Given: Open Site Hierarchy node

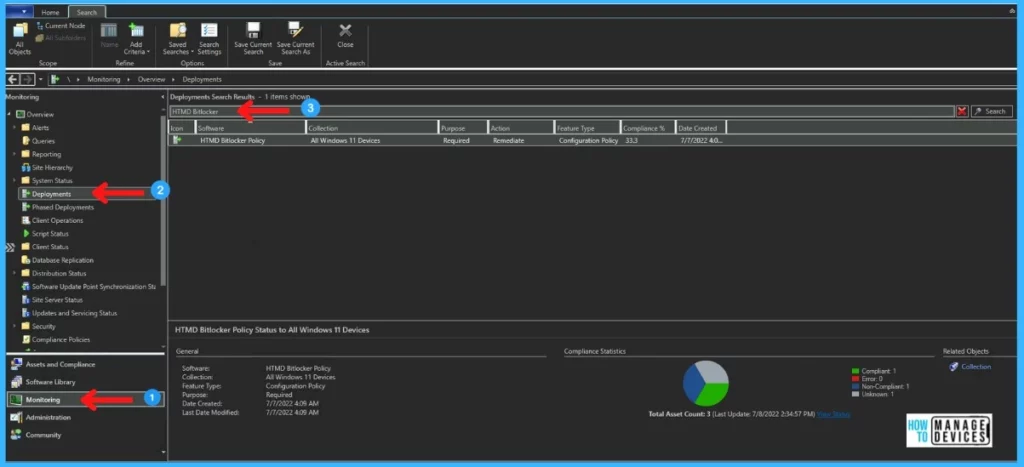Looking at the screenshot, I should [47, 167].
